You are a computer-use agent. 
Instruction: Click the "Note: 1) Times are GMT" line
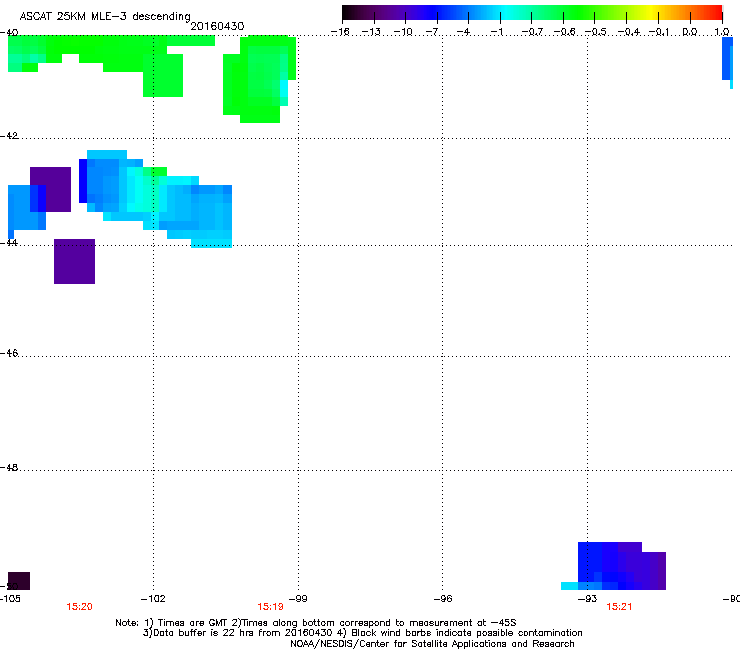[x=316, y=623]
